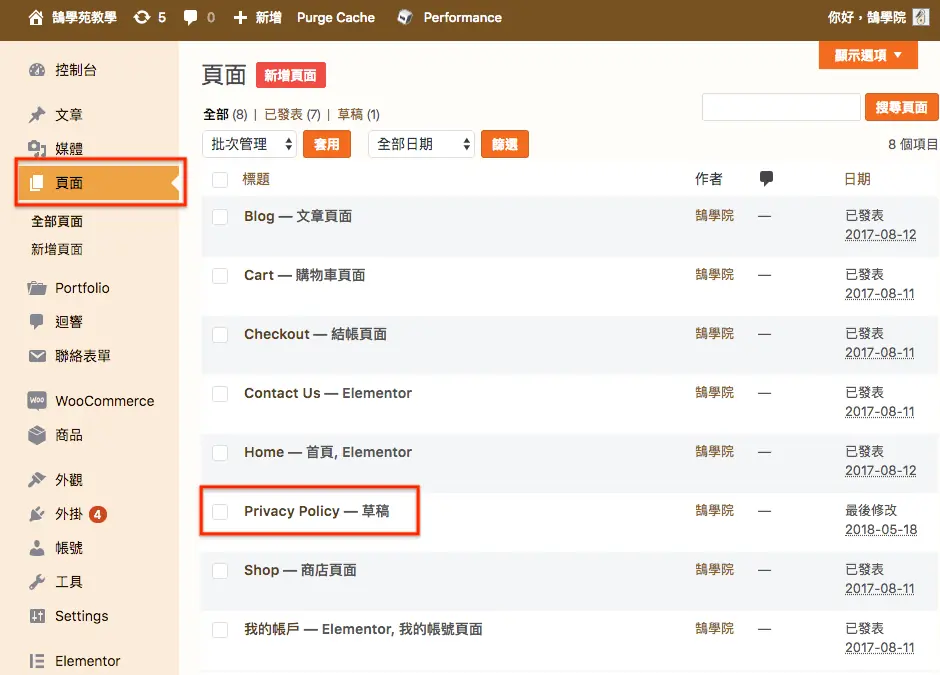Filter by 草稿 (1) pages
Viewport: 940px width, 675px height.
coord(358,114)
